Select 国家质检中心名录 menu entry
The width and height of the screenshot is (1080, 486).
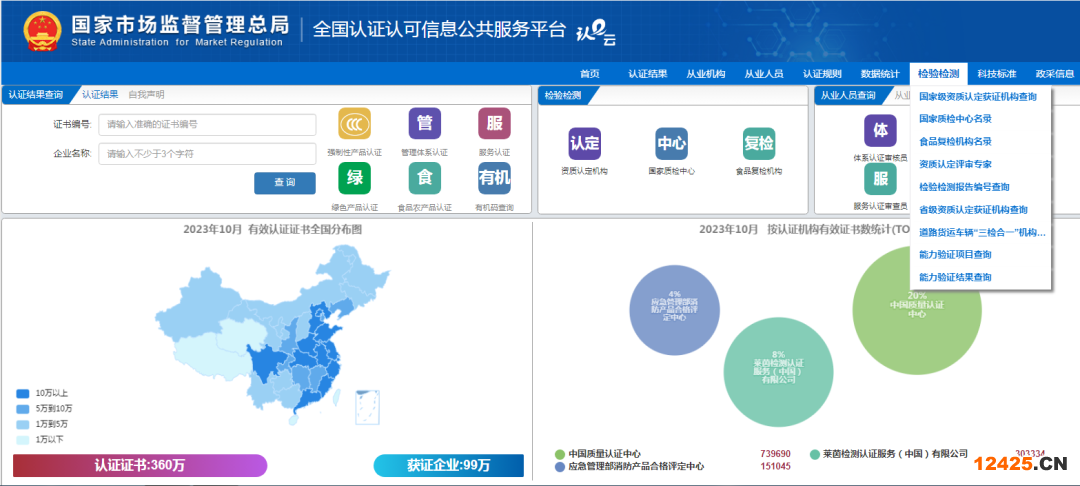[955, 119]
